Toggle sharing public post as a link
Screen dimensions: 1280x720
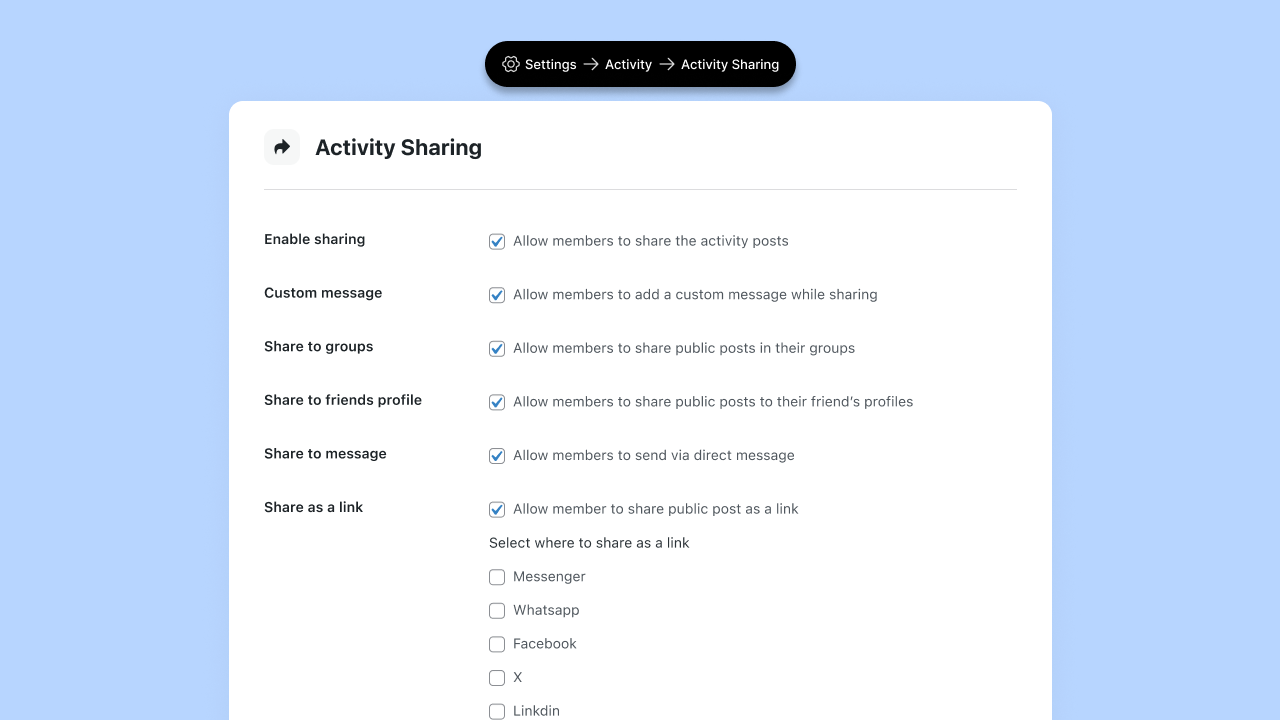(497, 509)
